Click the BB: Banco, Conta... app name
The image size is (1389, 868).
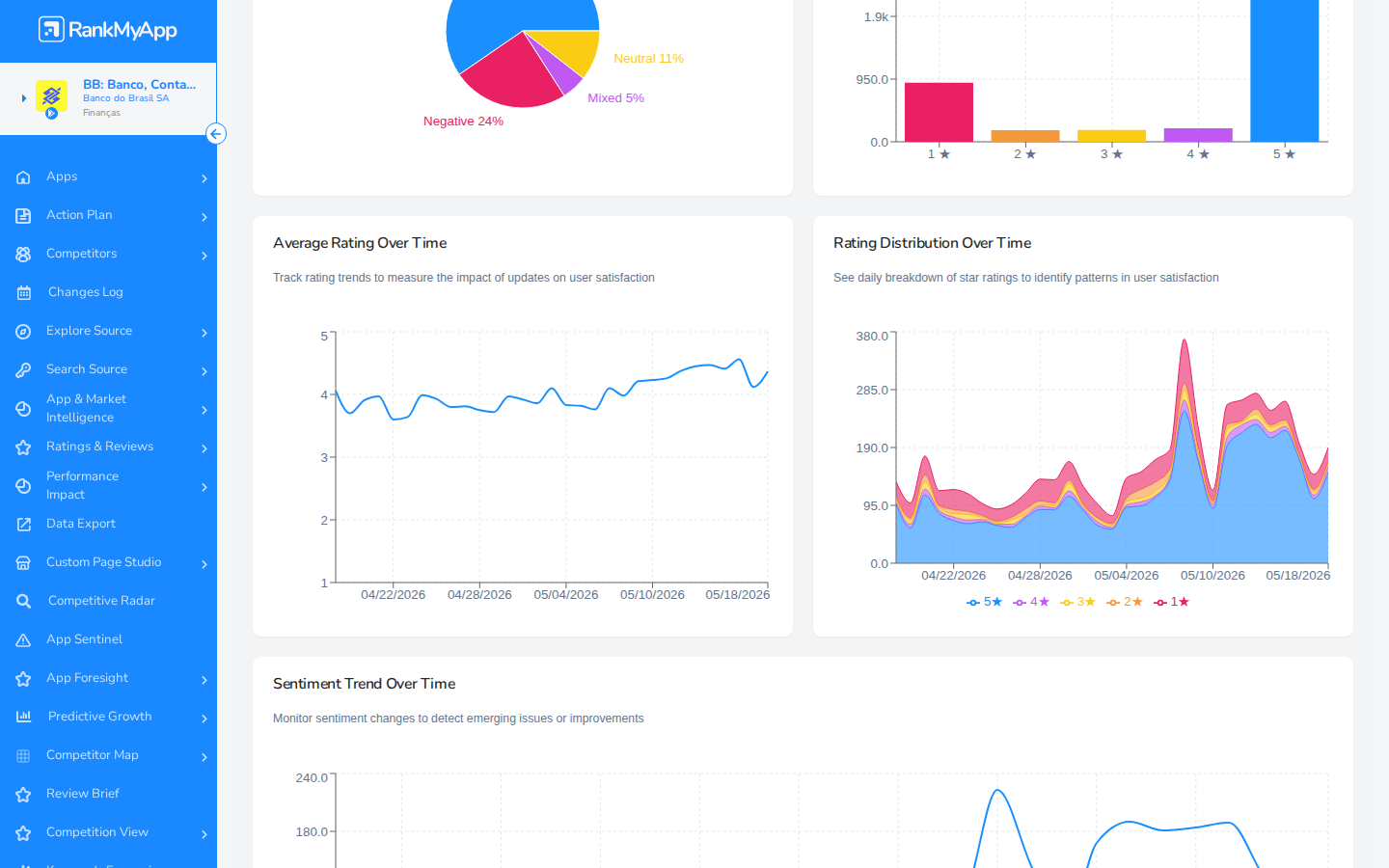(x=139, y=84)
